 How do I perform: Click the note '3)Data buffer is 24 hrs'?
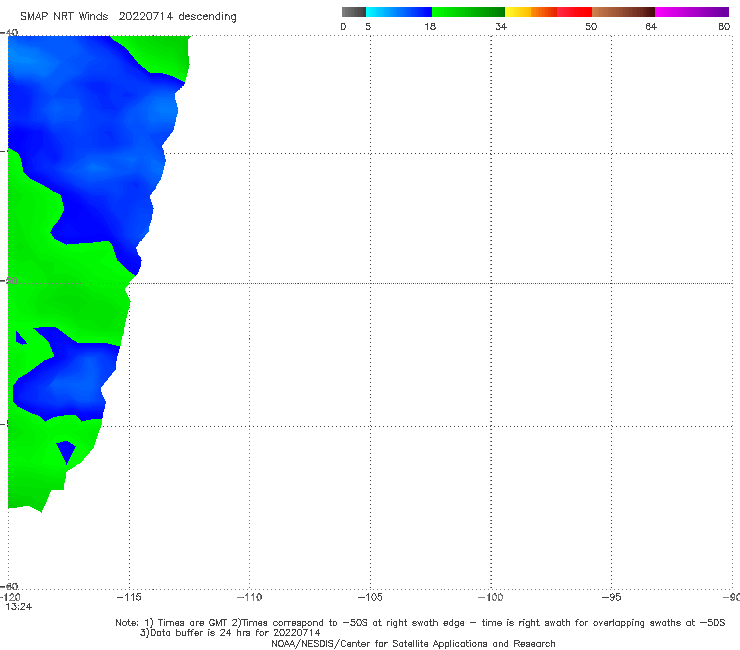click(x=230, y=633)
